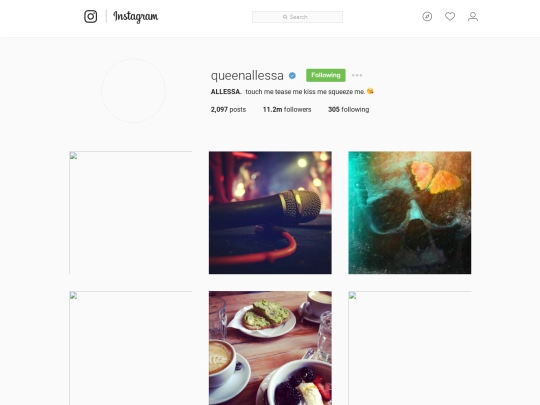This screenshot has height=405, width=540.
Task: Focus the Search input field
Action: click(x=298, y=17)
